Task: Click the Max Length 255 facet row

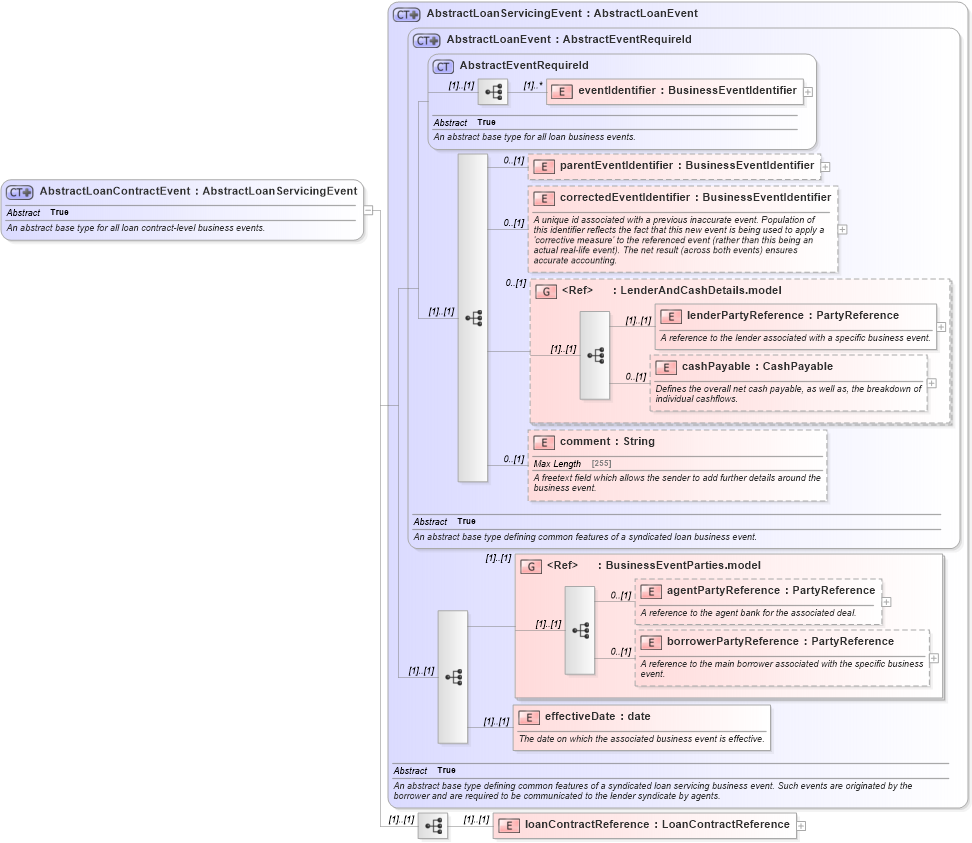Action: (570, 463)
